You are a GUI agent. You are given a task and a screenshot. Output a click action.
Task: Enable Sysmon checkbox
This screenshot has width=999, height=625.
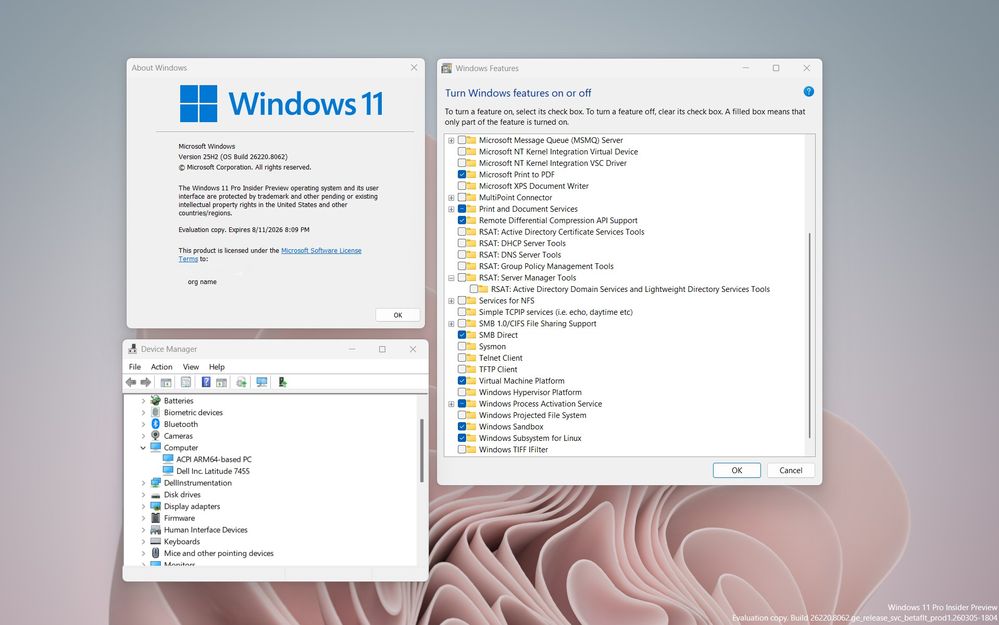tap(462, 347)
